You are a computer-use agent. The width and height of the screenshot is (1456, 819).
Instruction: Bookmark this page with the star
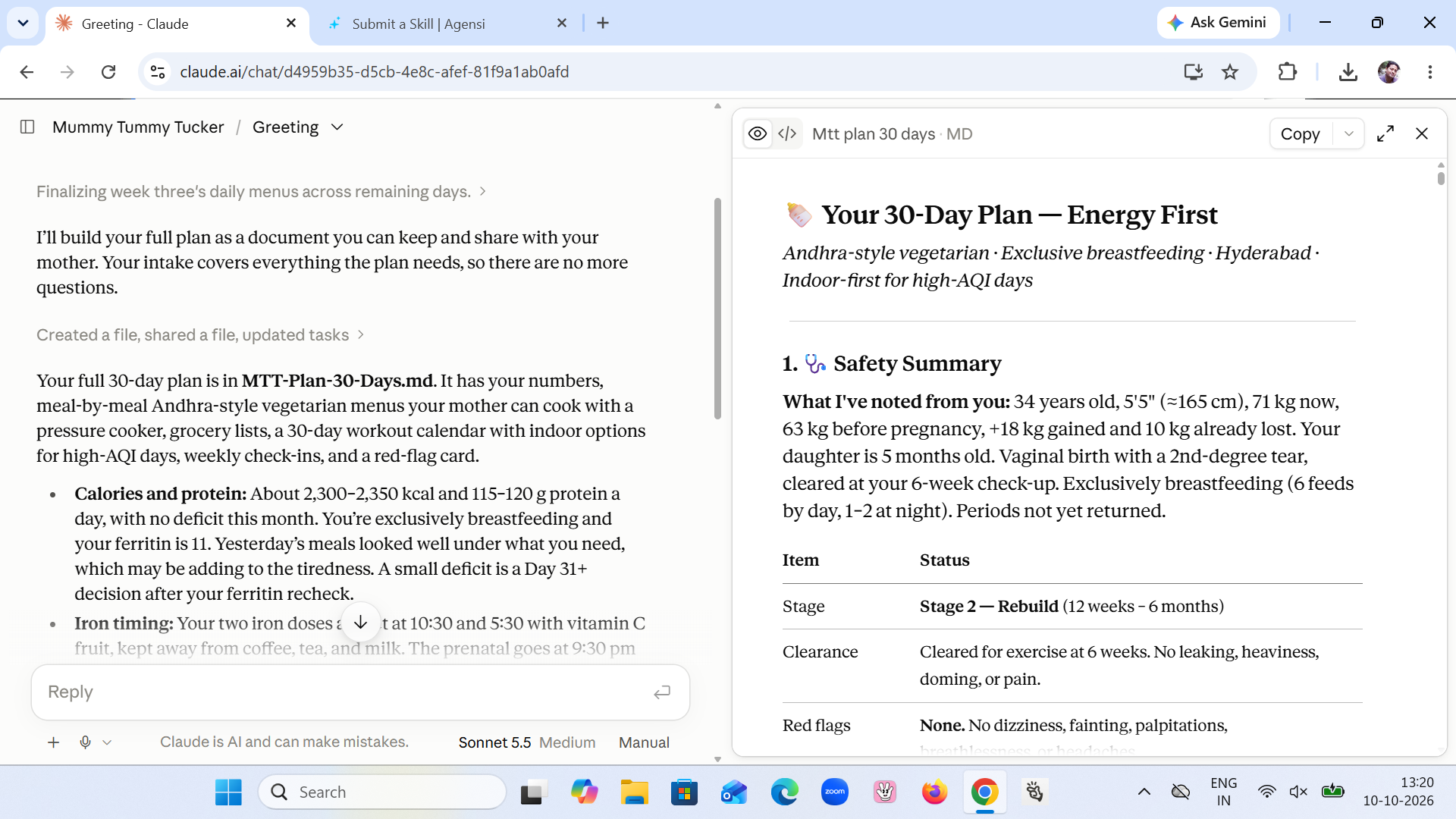pos(1230,72)
